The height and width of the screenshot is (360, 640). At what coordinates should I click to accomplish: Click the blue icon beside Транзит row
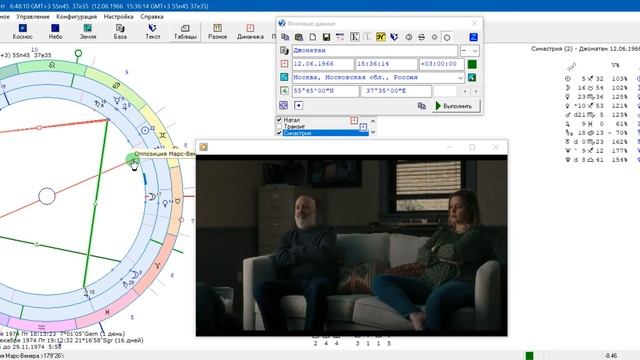tap(363, 127)
